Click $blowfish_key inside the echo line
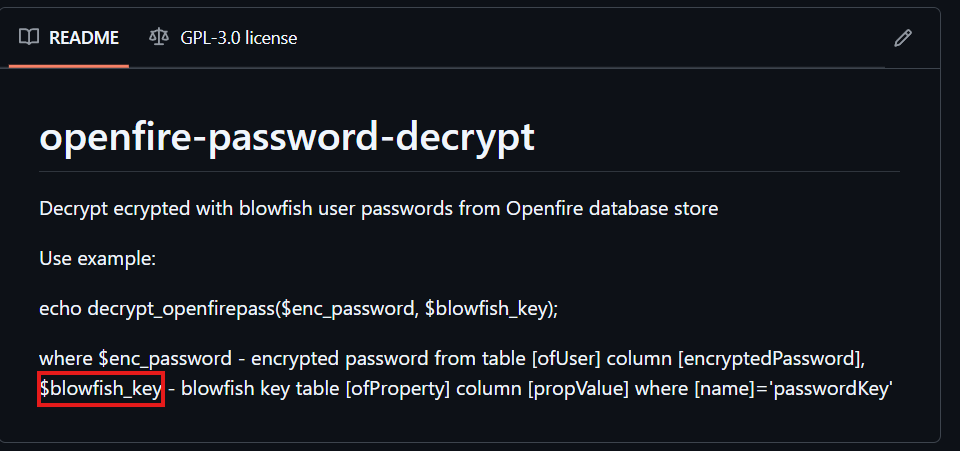This screenshot has height=451, width=960. (486, 309)
